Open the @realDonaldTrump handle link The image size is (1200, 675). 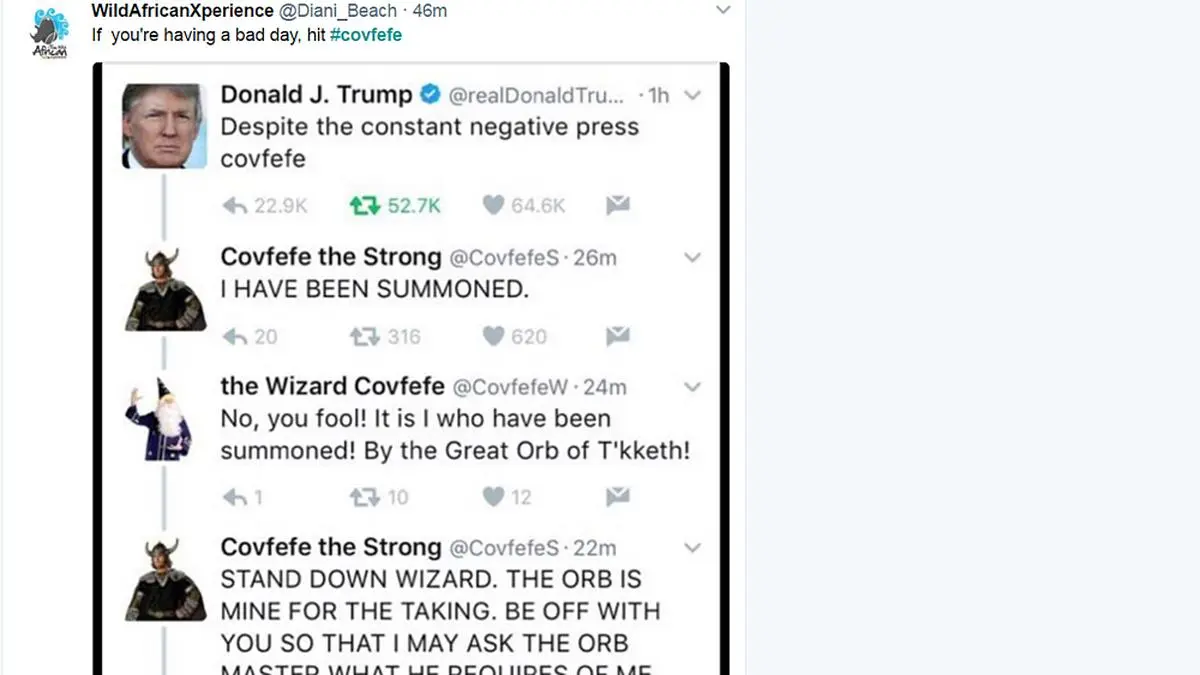[x=535, y=96]
